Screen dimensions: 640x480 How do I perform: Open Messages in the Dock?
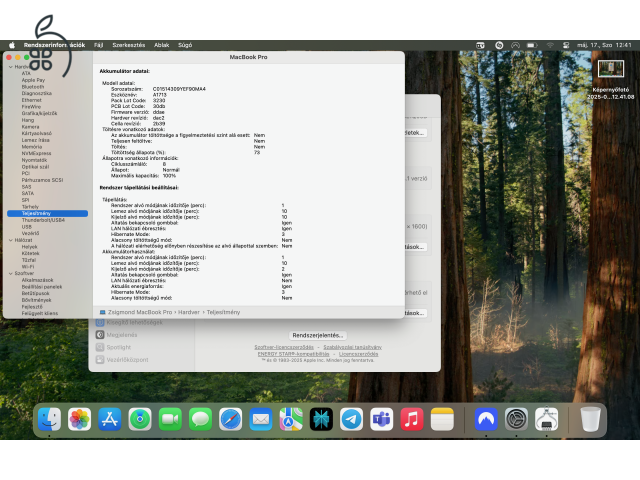[200, 419]
